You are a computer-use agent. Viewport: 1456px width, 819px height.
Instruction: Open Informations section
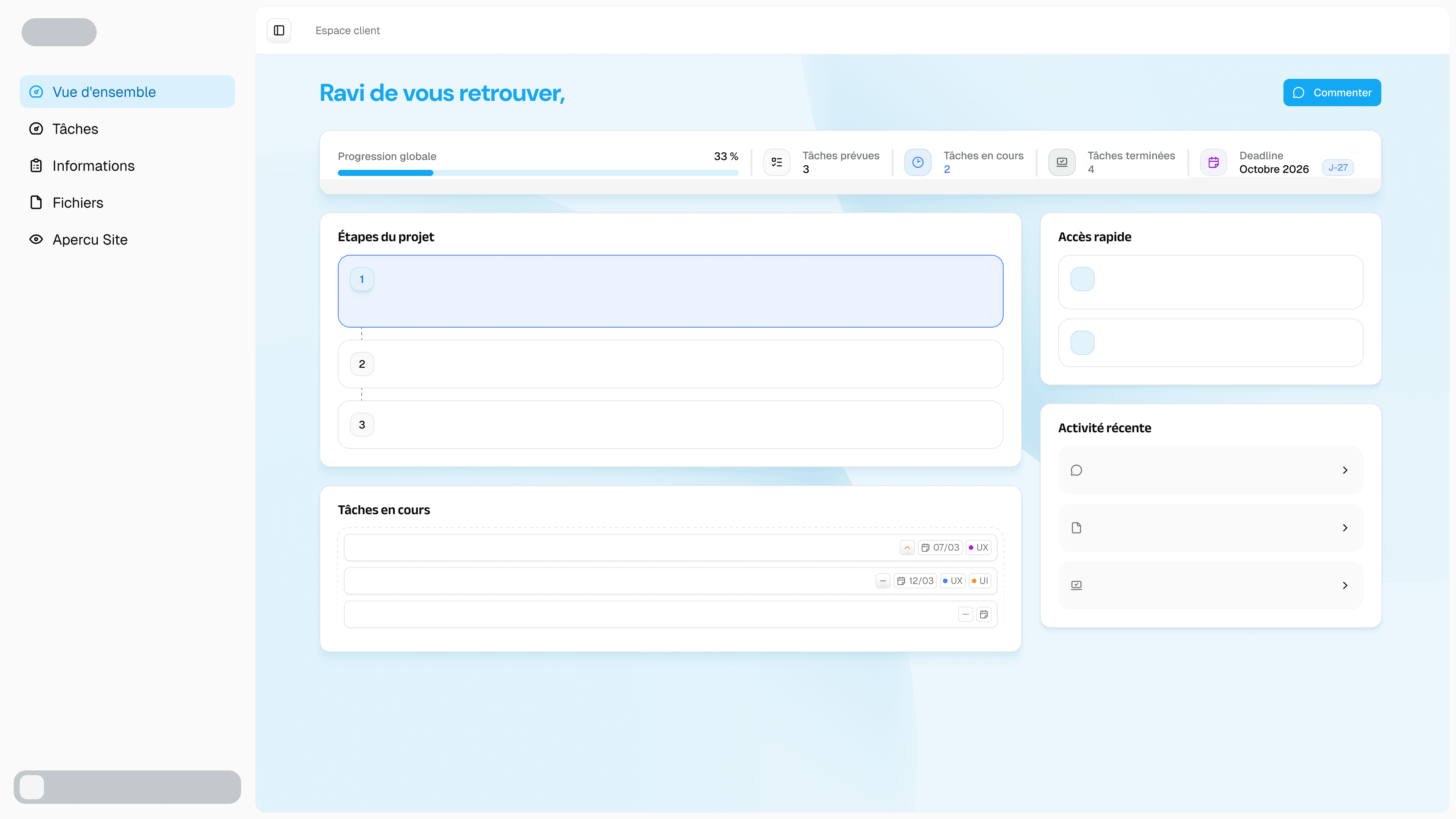127,166
